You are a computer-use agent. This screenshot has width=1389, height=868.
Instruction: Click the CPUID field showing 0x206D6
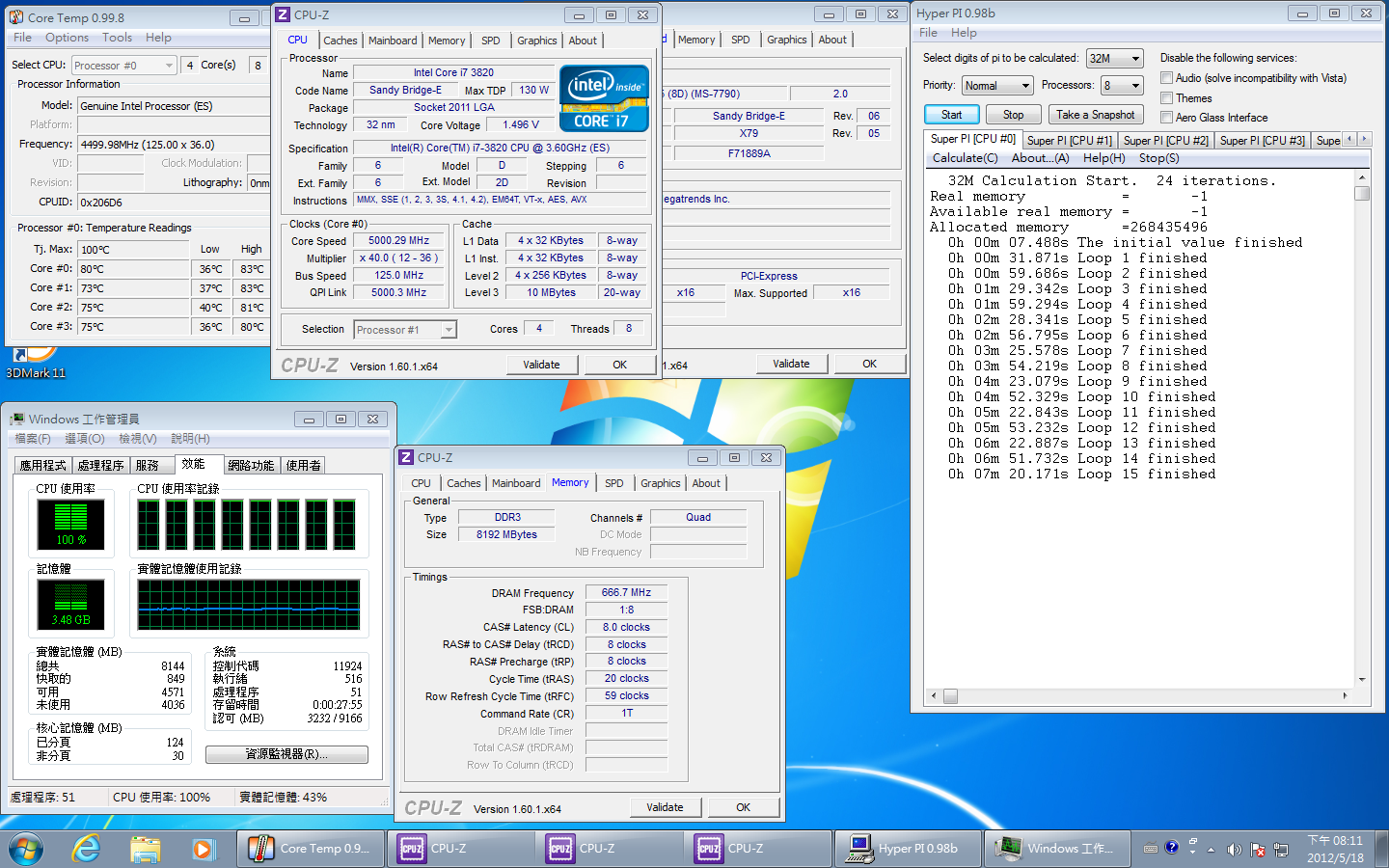tap(174, 203)
